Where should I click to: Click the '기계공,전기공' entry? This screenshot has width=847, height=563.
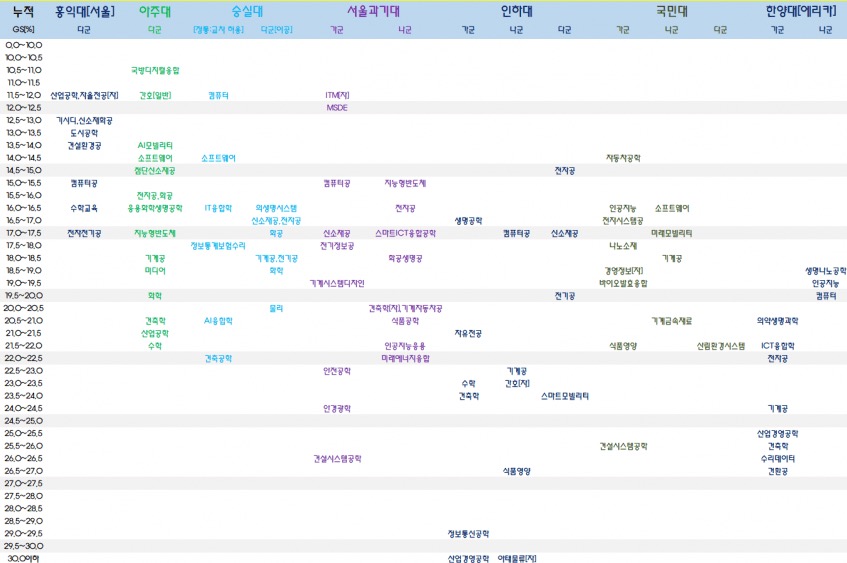point(276,258)
